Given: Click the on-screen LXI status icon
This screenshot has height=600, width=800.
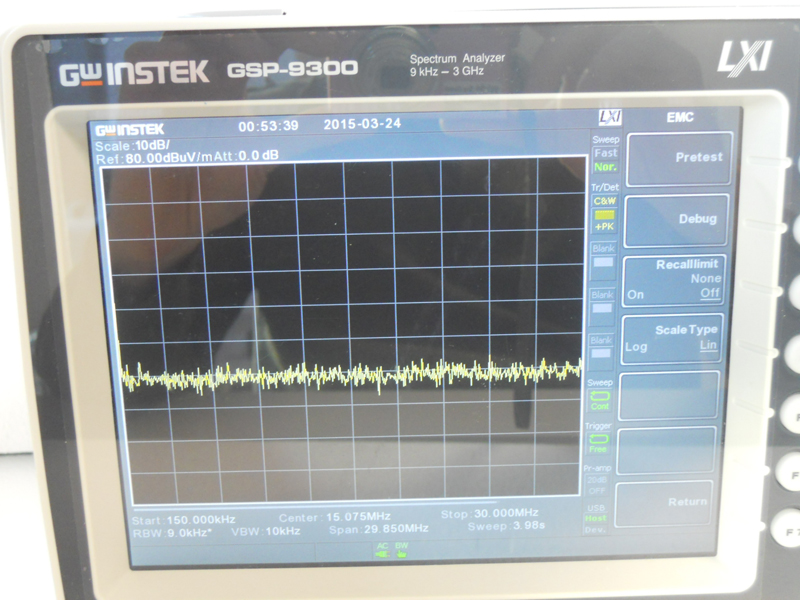Looking at the screenshot, I should [x=610, y=118].
